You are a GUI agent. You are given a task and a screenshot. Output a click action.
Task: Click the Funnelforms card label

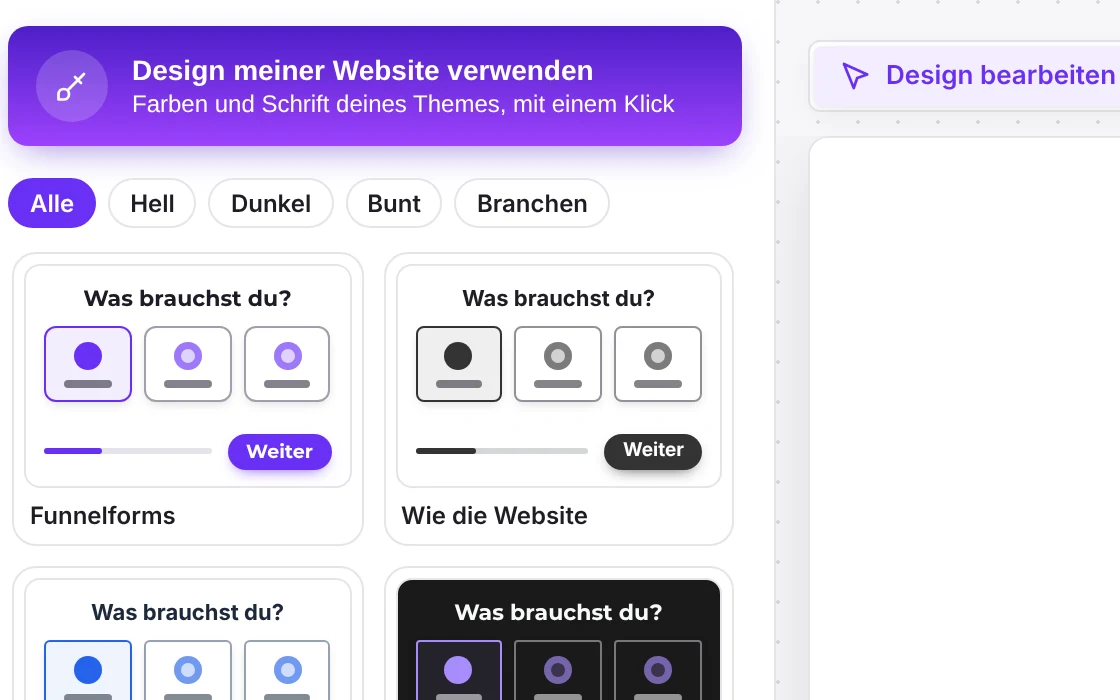[x=103, y=516]
